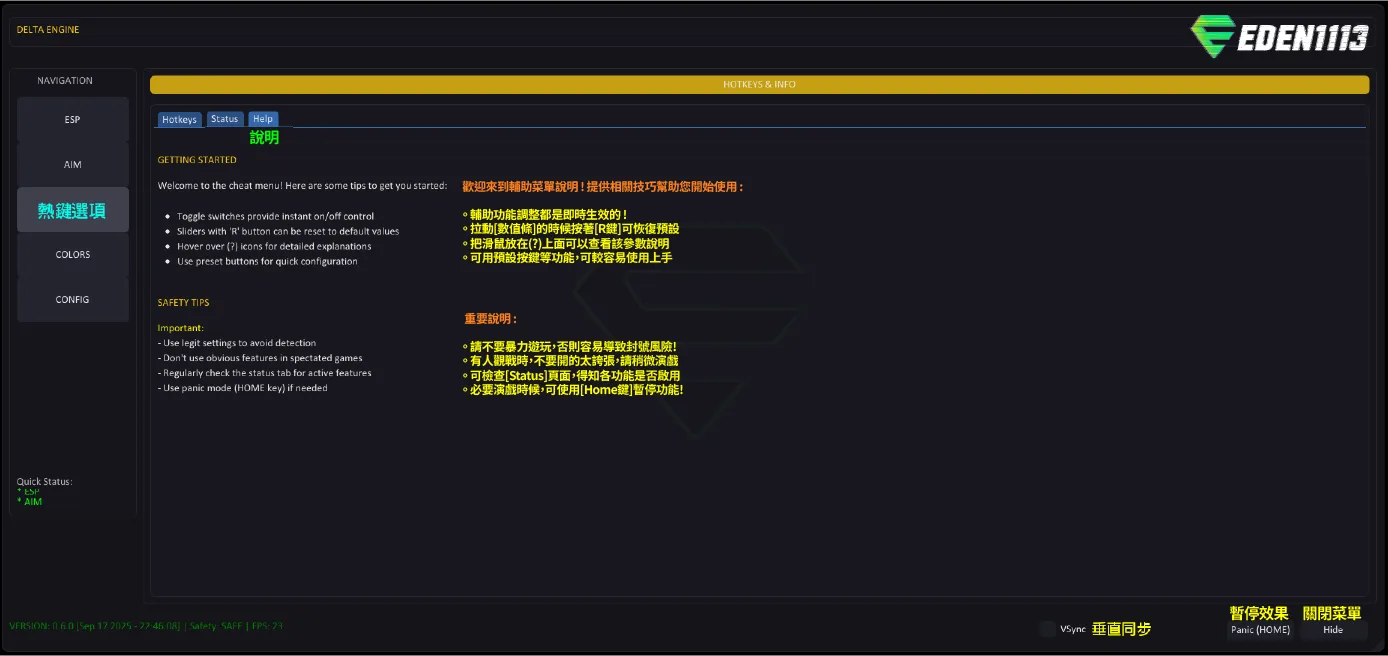Click the DELTA ENGINE title text
This screenshot has height=656, width=1388.
pos(48,30)
